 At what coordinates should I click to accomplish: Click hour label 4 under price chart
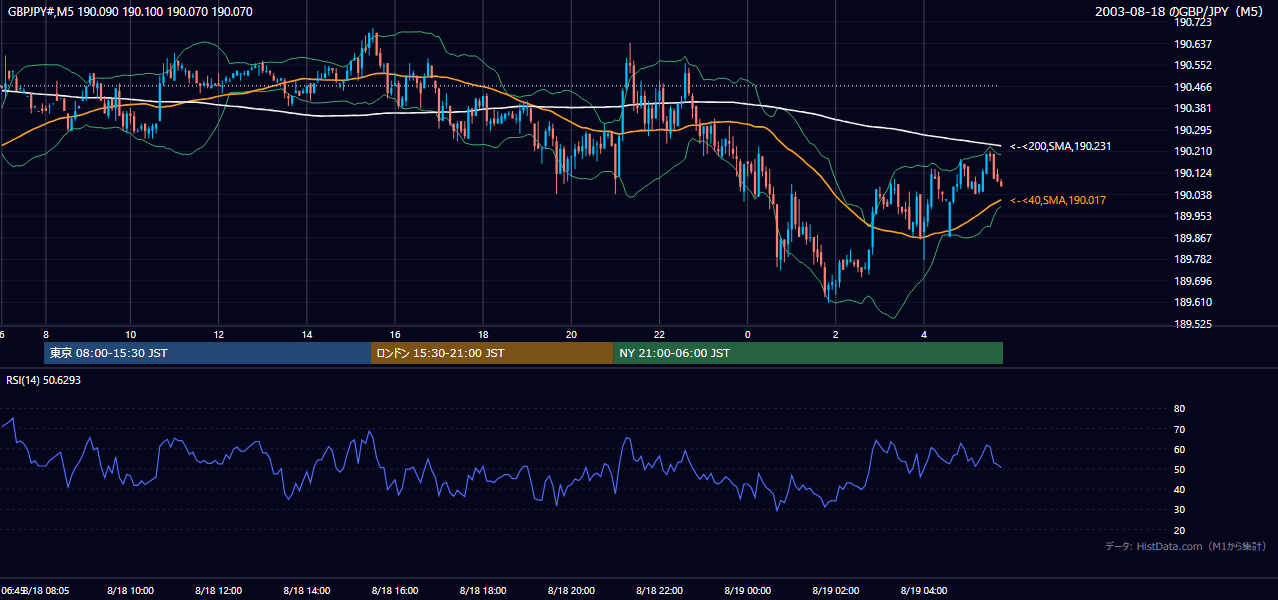(923, 335)
